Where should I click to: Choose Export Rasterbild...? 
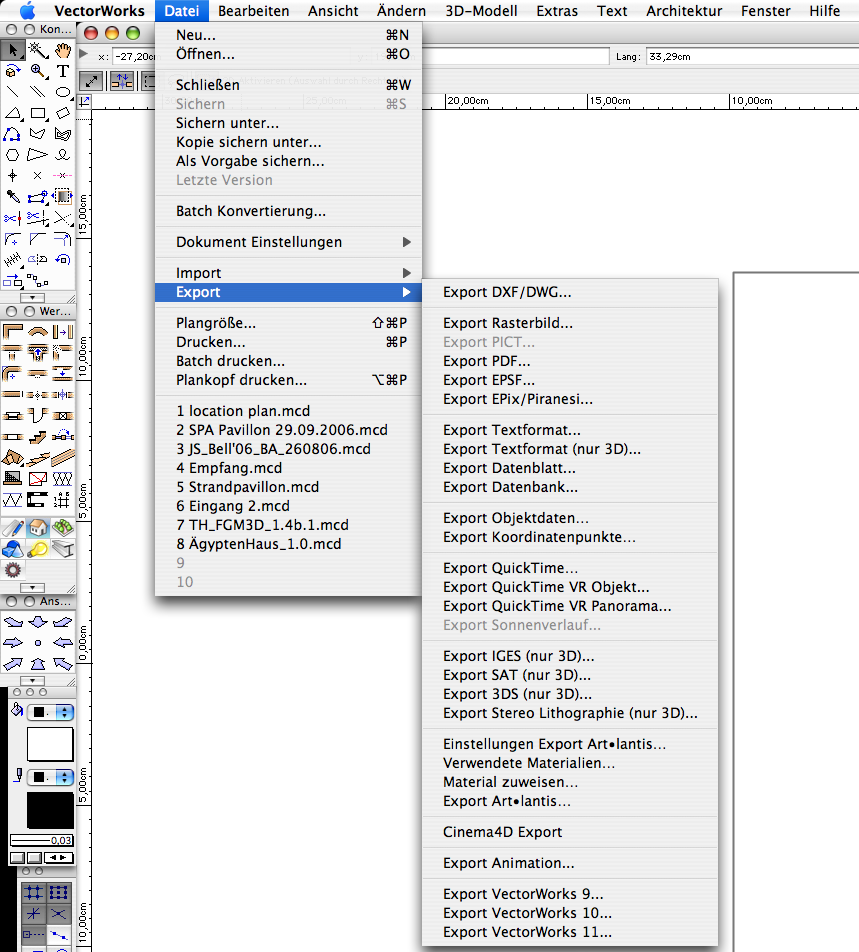click(x=570, y=324)
